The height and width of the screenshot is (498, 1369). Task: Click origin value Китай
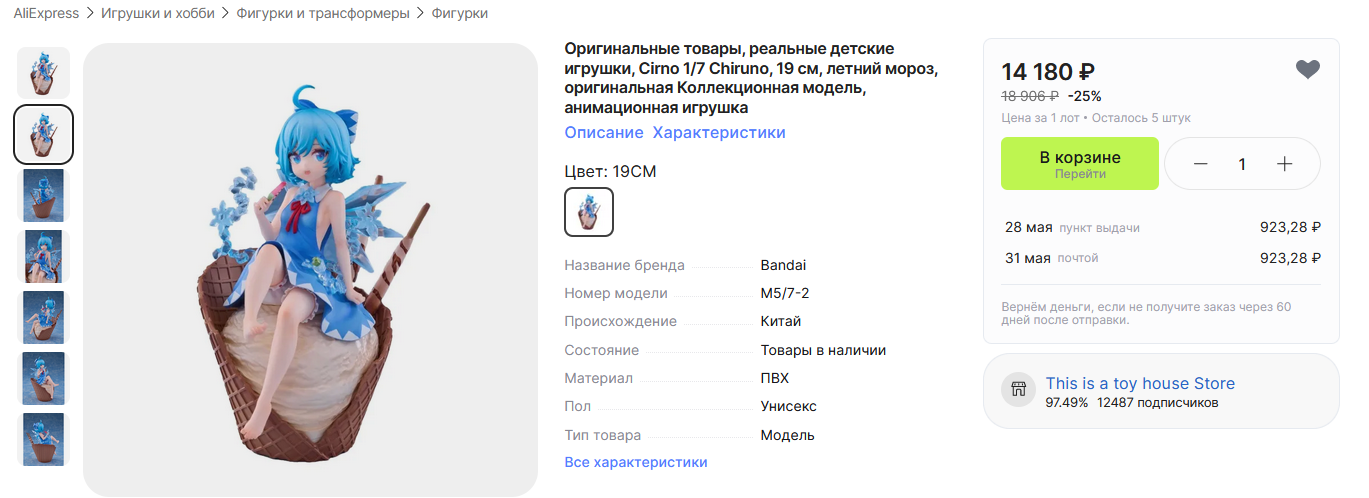coord(781,322)
